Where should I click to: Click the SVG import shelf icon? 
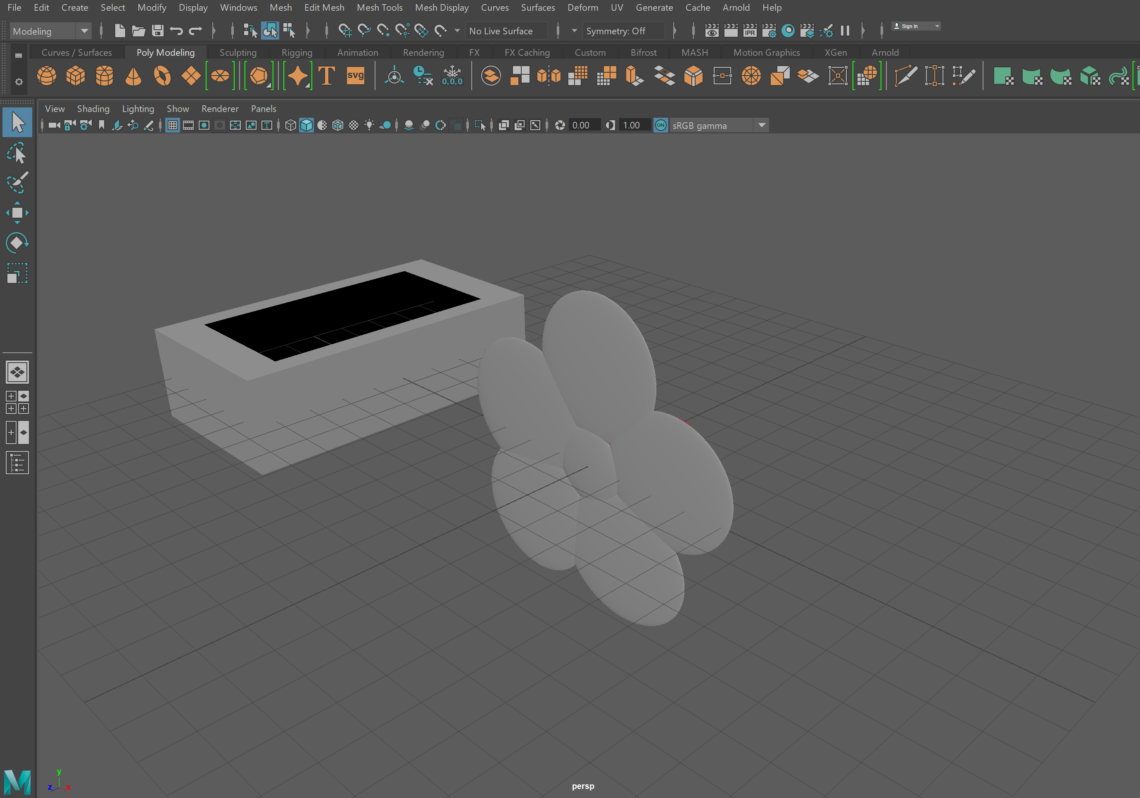[356, 76]
